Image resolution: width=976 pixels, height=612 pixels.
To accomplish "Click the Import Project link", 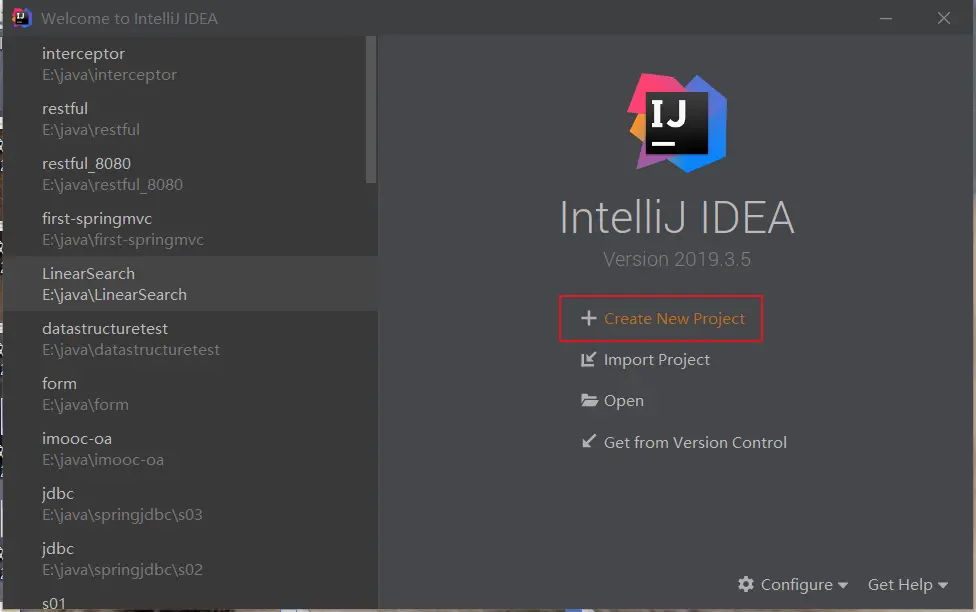I will coord(656,360).
